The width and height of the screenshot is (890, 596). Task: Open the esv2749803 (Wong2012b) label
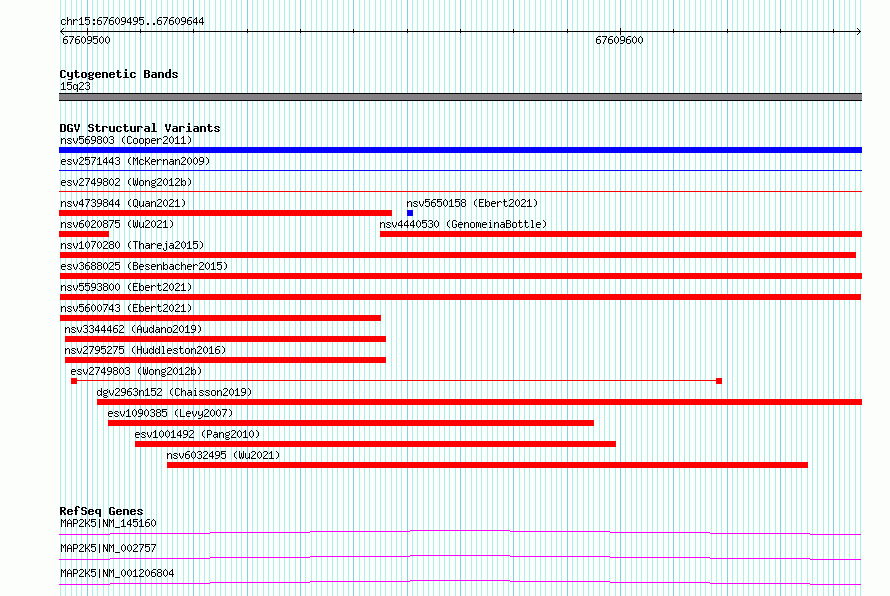(136, 371)
